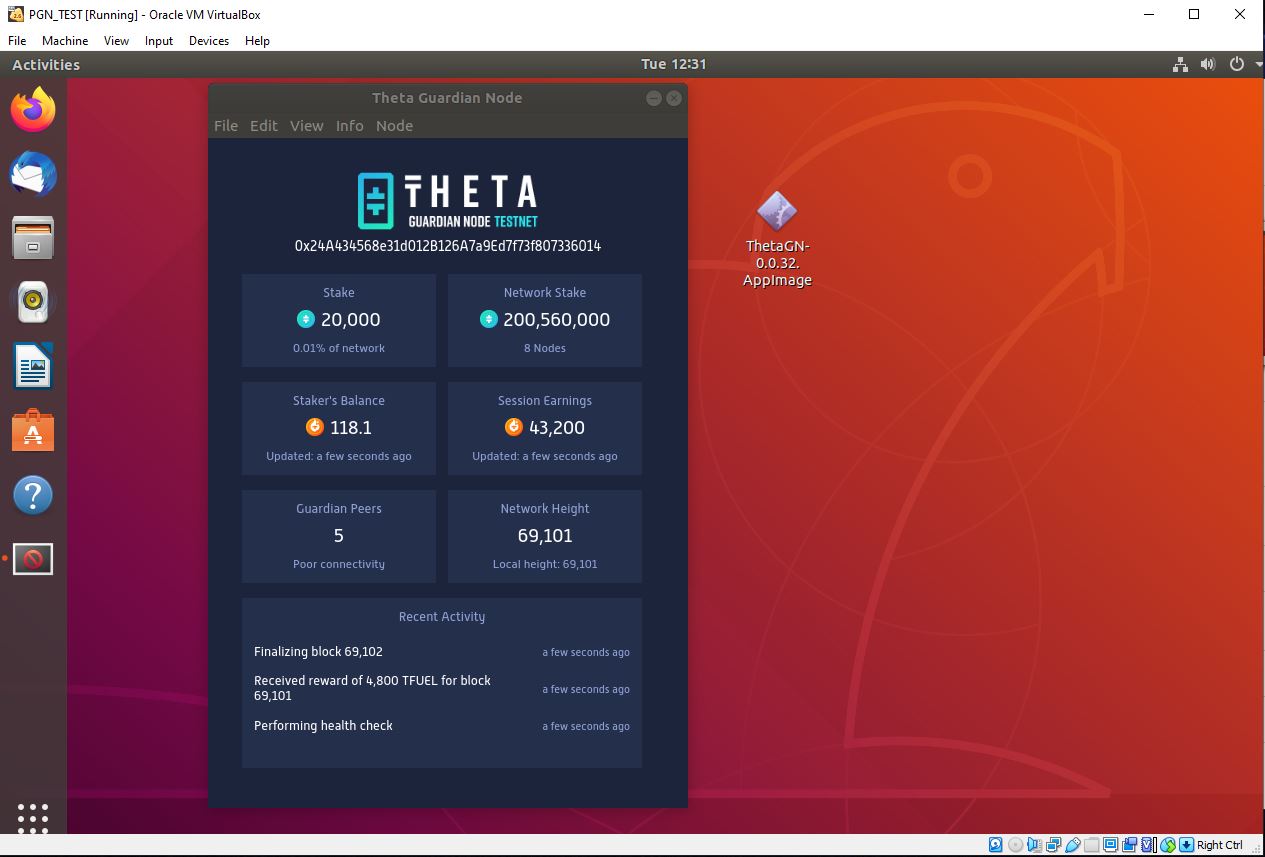Show Applications grid at dock bottom
The image size is (1265, 857).
(x=33, y=817)
